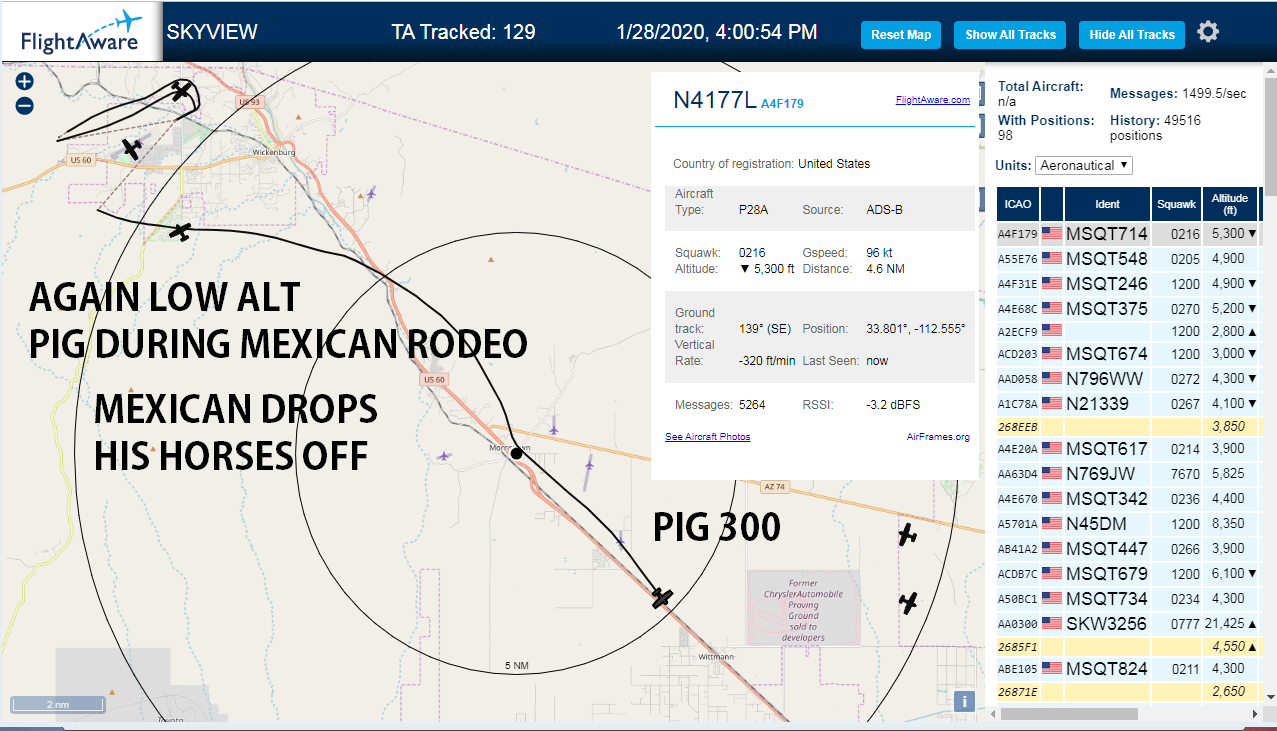1277x731 pixels.
Task: Click the table scrollbar down arrow
Action: [x=1270, y=696]
